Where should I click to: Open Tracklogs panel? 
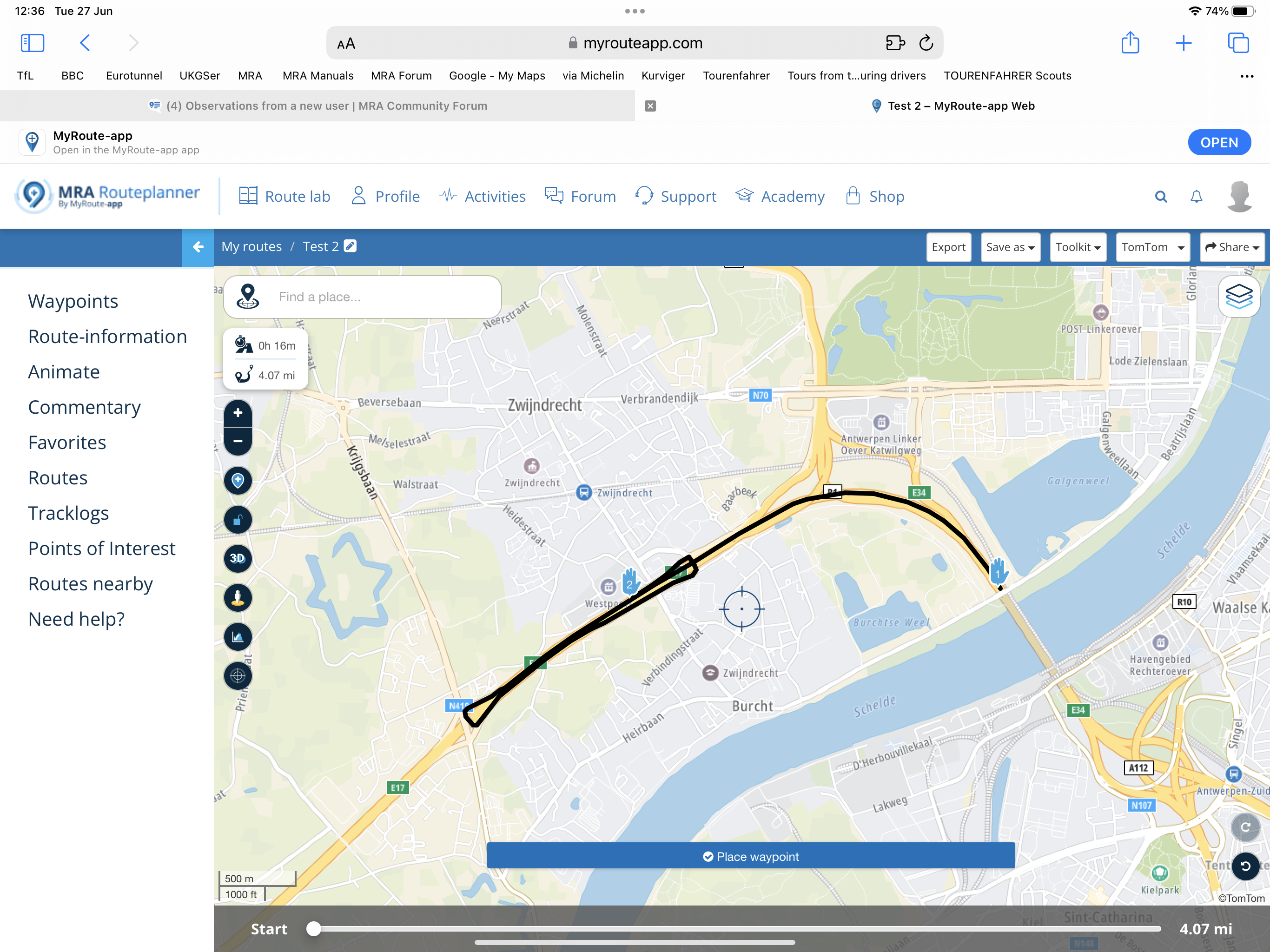68,513
